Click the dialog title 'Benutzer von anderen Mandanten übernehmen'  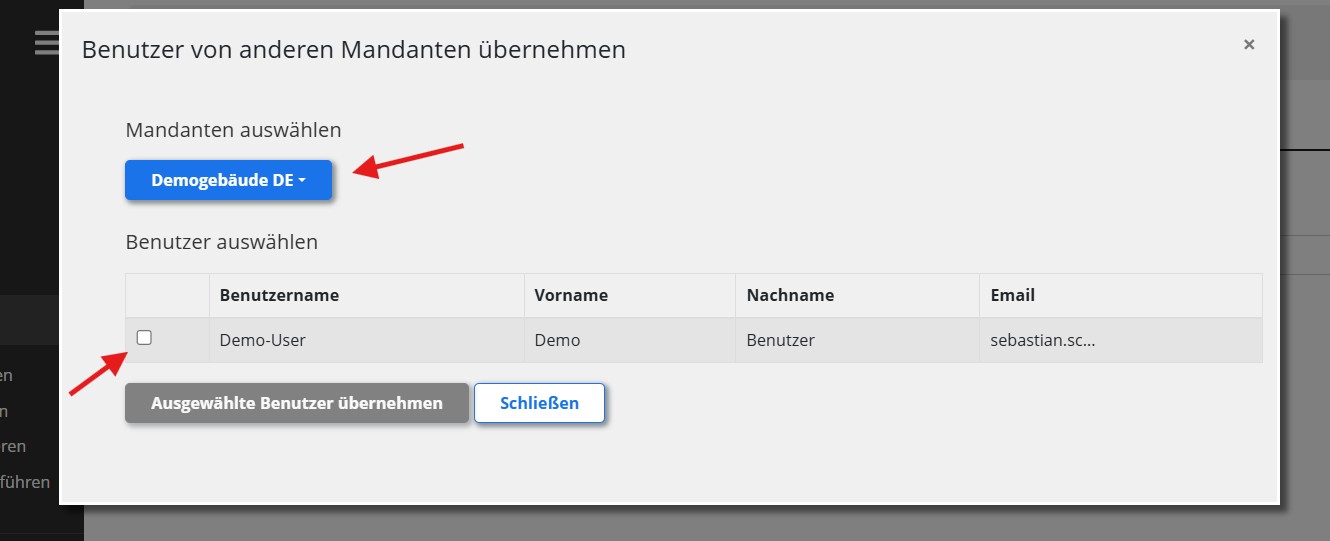coord(353,50)
